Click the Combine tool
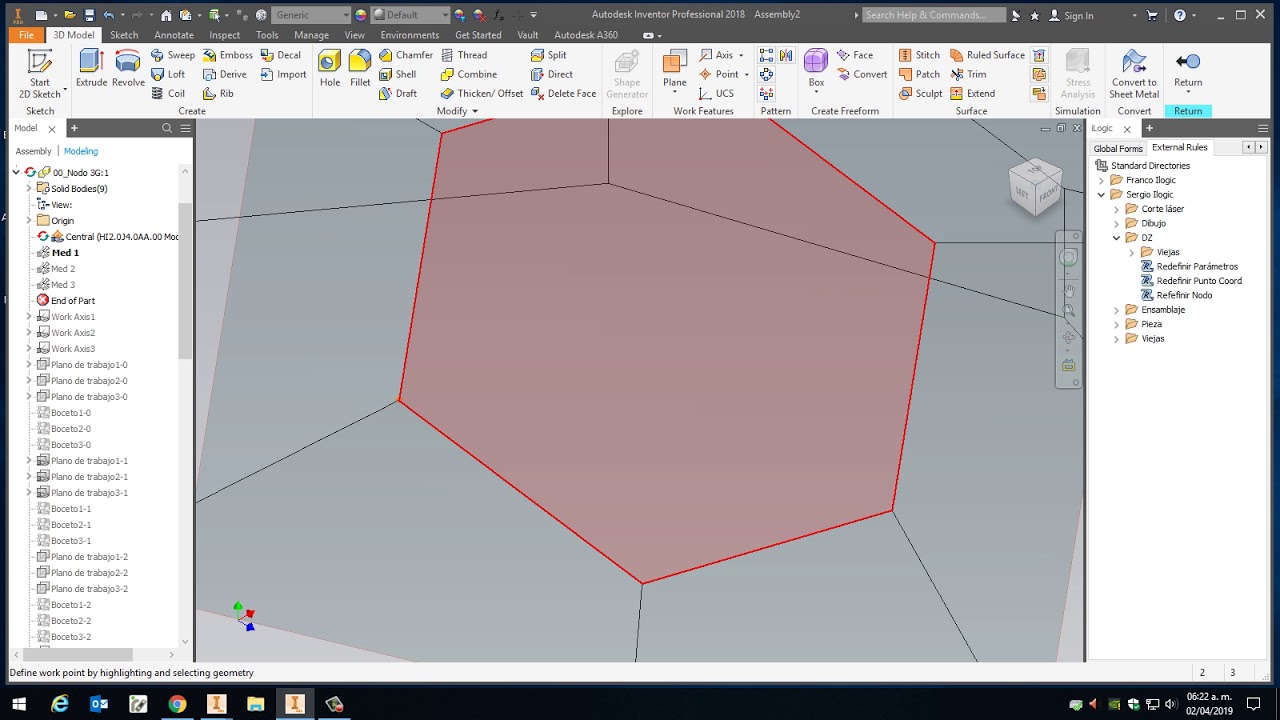This screenshot has height=720, width=1280. 468,74
